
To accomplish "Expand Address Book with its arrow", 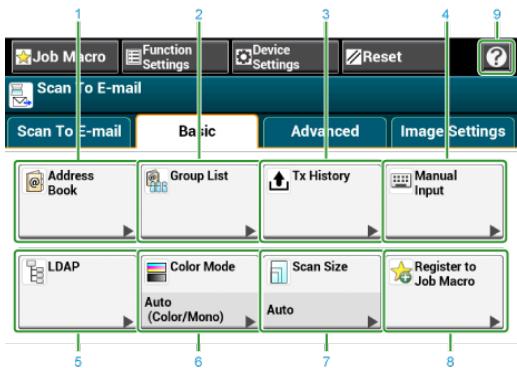I will pyautogui.click(x=128, y=231).
